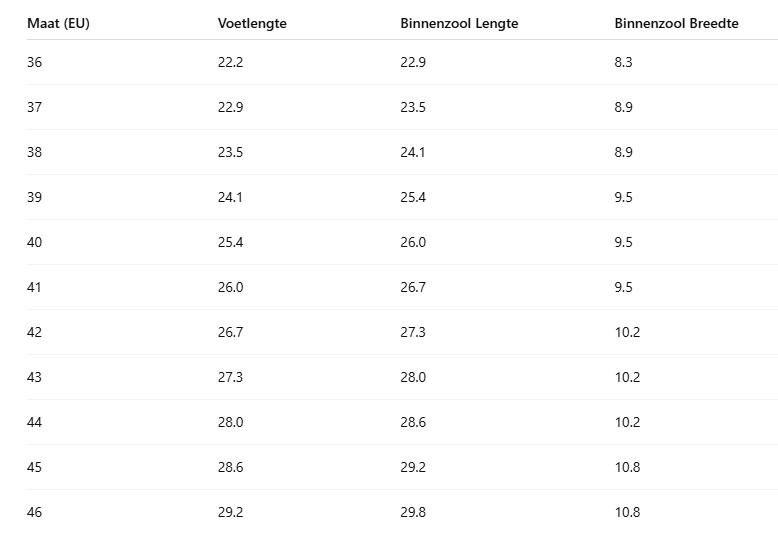Image resolution: width=778 pixels, height=553 pixels.
Task: Click the Voetlengte column header
Action: (x=252, y=23)
